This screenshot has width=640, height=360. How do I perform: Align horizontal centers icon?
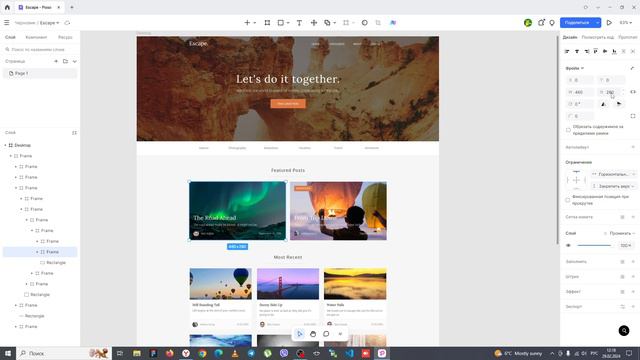point(577,51)
